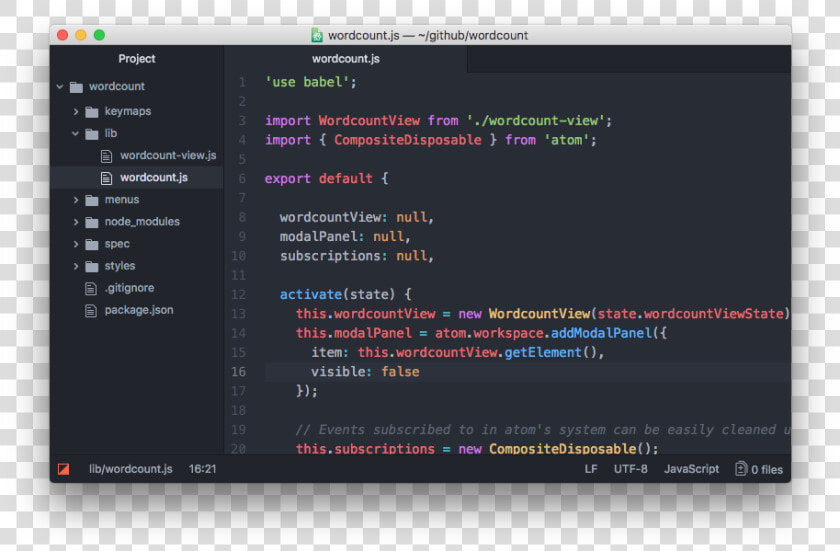This screenshot has height=551, width=840.
Task: Click addModalPanel in the code
Action: [x=602, y=333]
